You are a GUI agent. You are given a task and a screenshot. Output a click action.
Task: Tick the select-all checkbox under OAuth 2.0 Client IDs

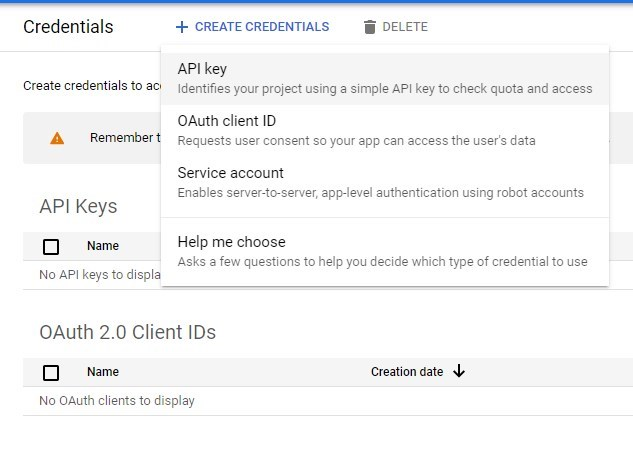point(51,372)
